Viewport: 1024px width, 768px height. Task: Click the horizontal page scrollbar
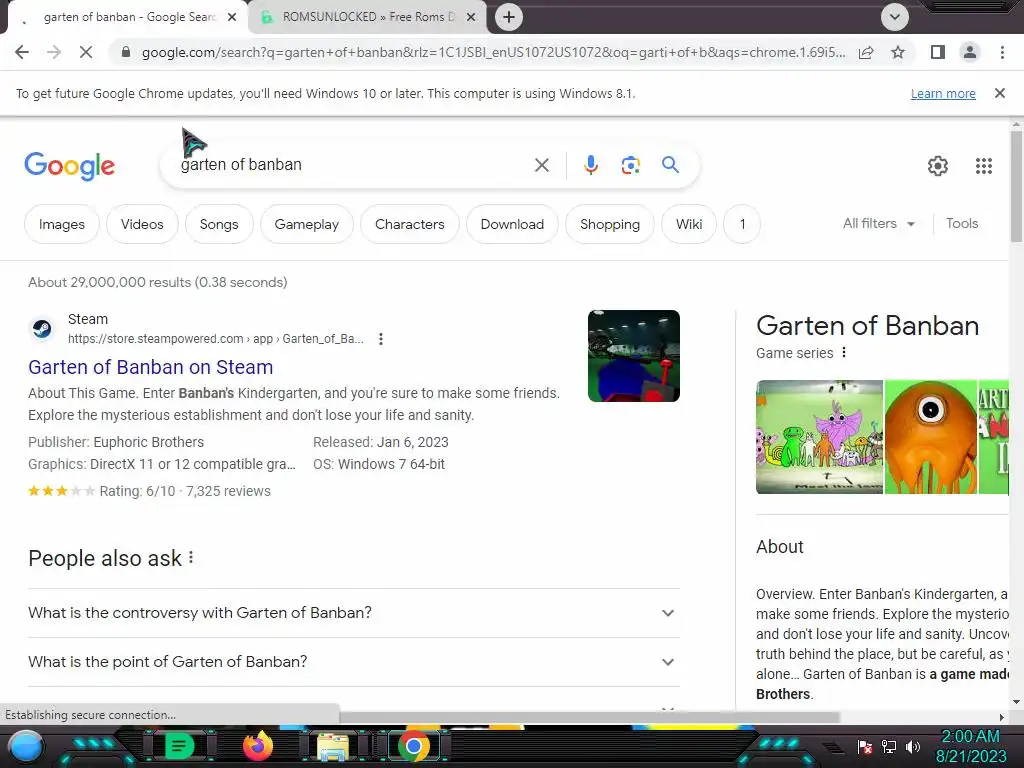[x=588, y=717]
